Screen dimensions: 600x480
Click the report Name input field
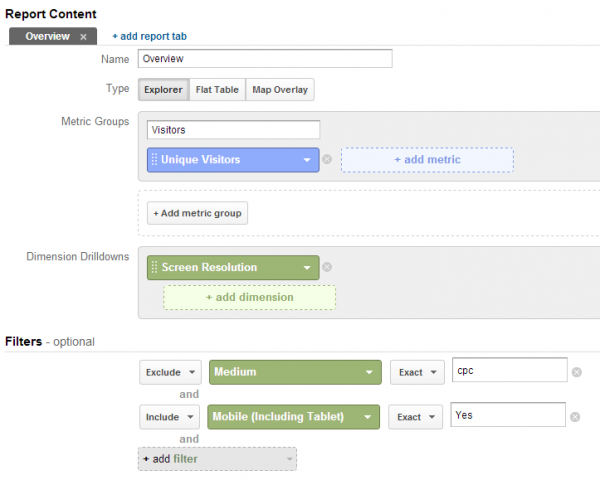[x=264, y=59]
